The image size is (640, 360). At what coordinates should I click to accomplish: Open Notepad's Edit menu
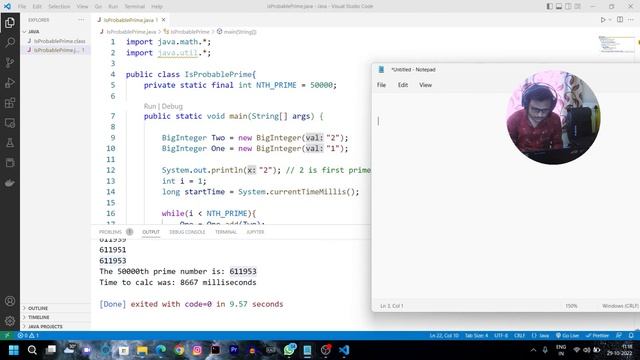coord(403,85)
